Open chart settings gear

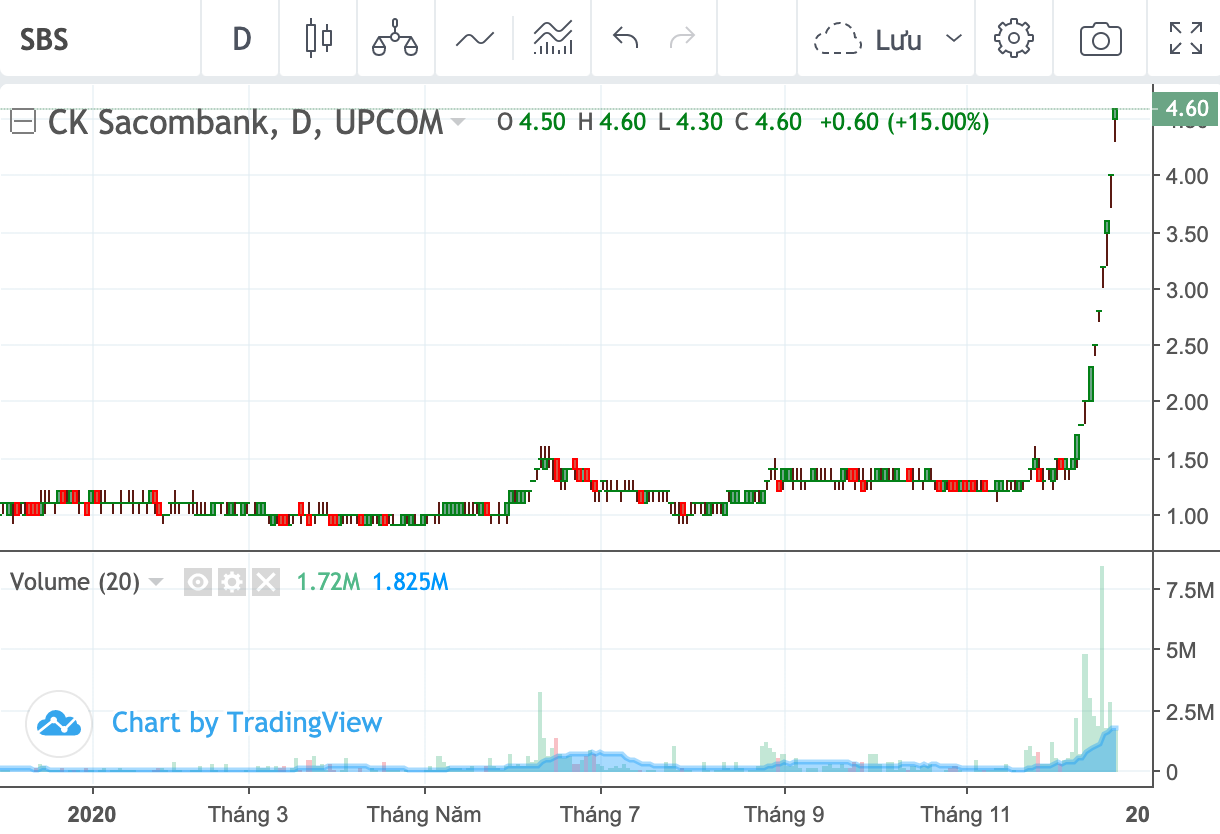1013,39
